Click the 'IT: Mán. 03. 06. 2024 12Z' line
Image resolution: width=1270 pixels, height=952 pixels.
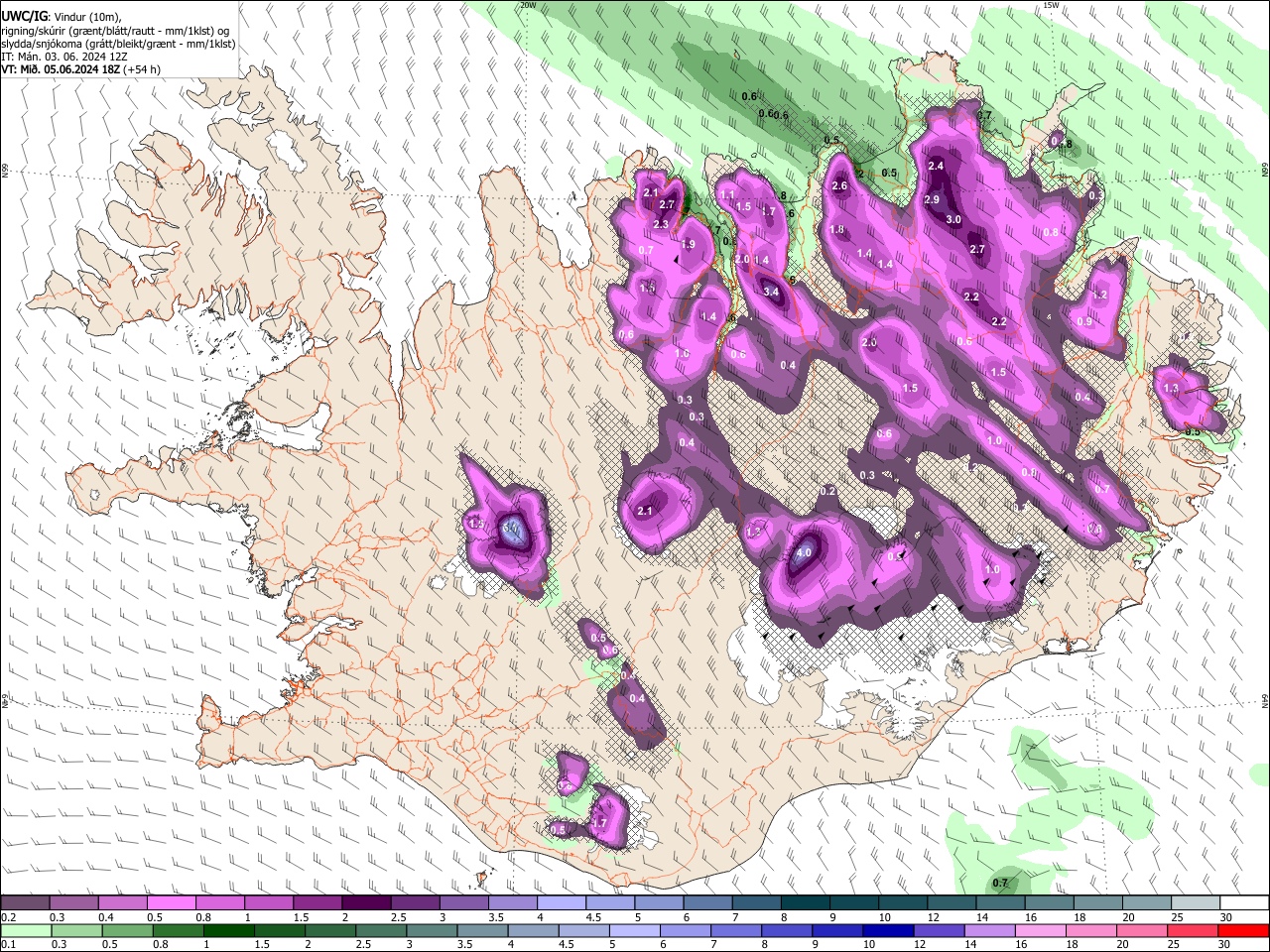(x=63, y=57)
